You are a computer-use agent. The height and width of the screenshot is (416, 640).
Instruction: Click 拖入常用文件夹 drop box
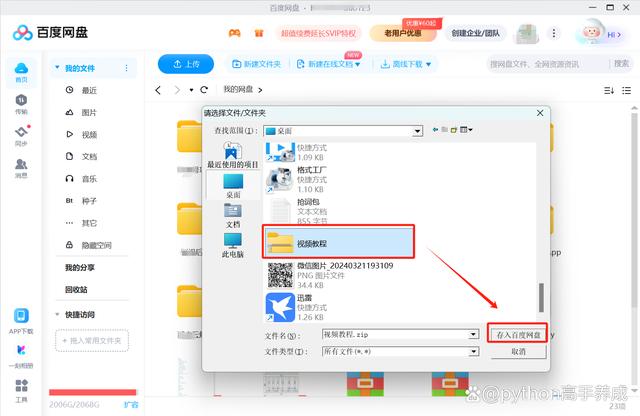pos(92,340)
